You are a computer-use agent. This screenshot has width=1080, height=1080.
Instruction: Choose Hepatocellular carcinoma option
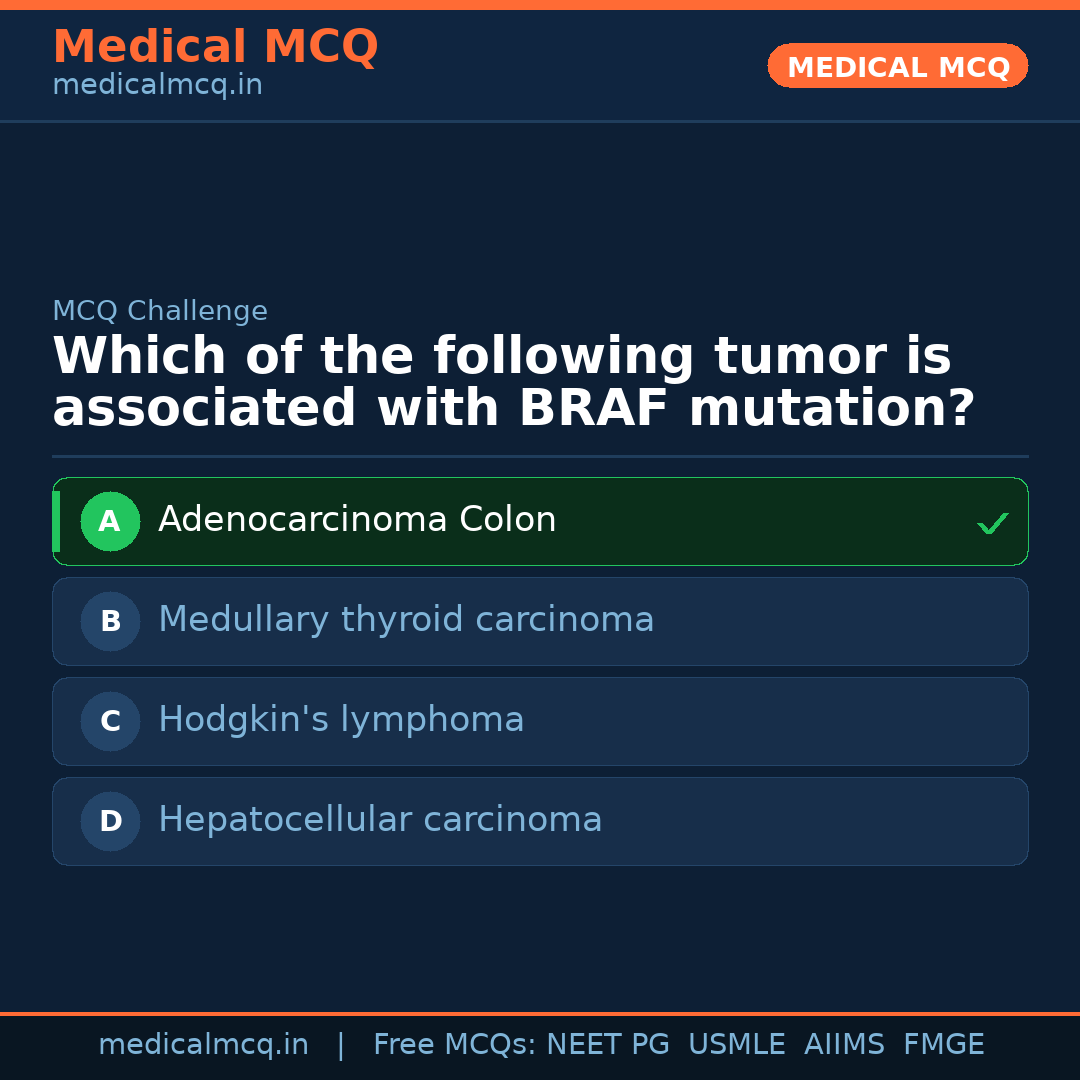(380, 820)
